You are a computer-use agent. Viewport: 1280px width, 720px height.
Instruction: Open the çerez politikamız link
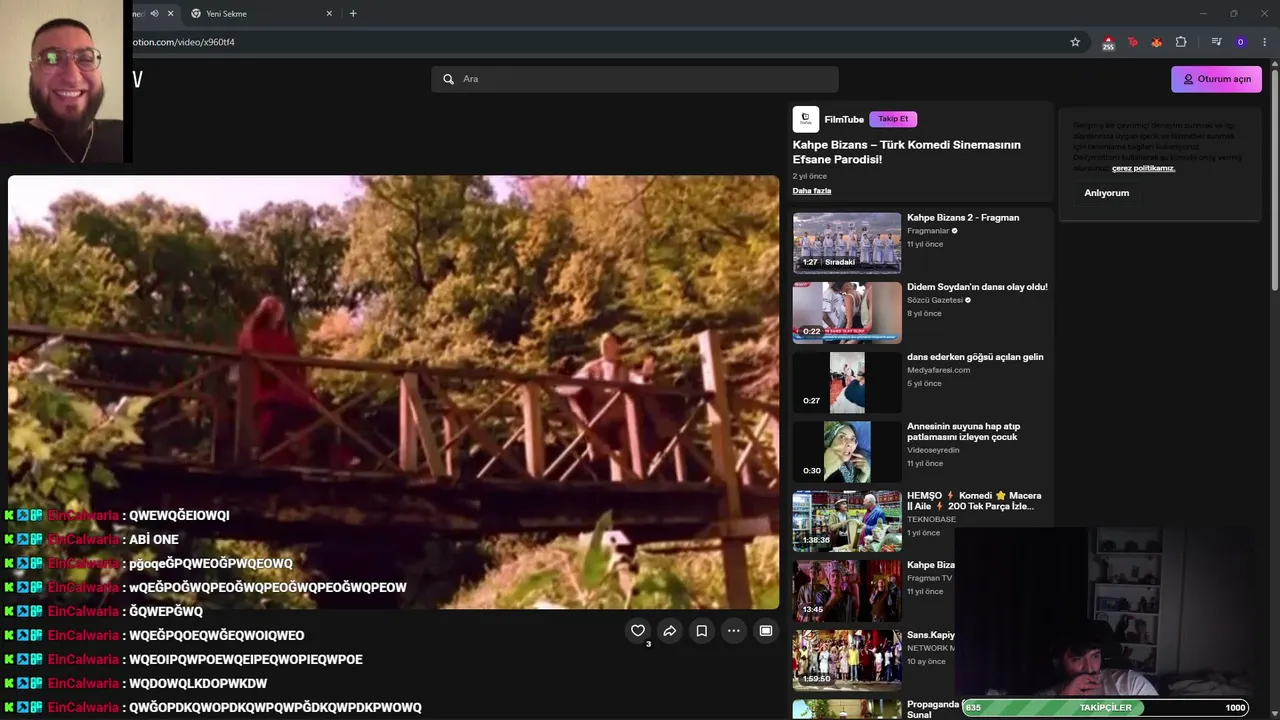(x=1143, y=168)
